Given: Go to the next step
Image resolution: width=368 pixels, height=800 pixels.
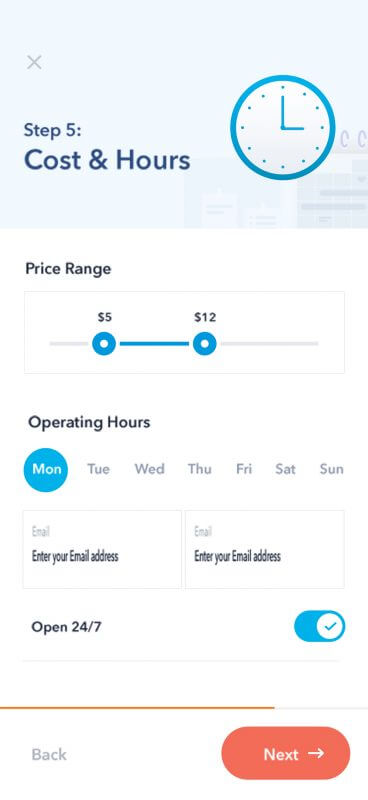Looking at the screenshot, I should click(x=286, y=753).
